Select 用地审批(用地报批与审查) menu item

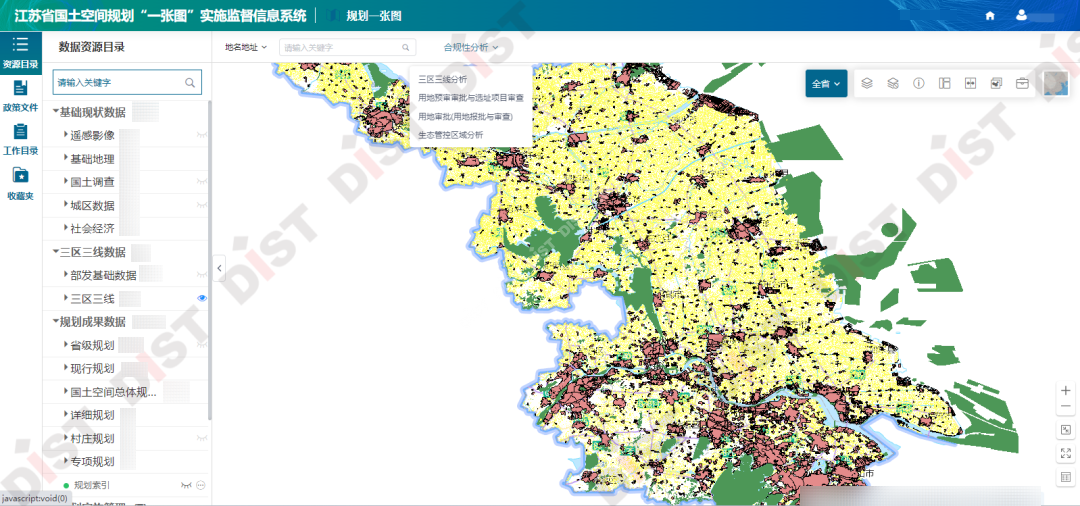466,117
